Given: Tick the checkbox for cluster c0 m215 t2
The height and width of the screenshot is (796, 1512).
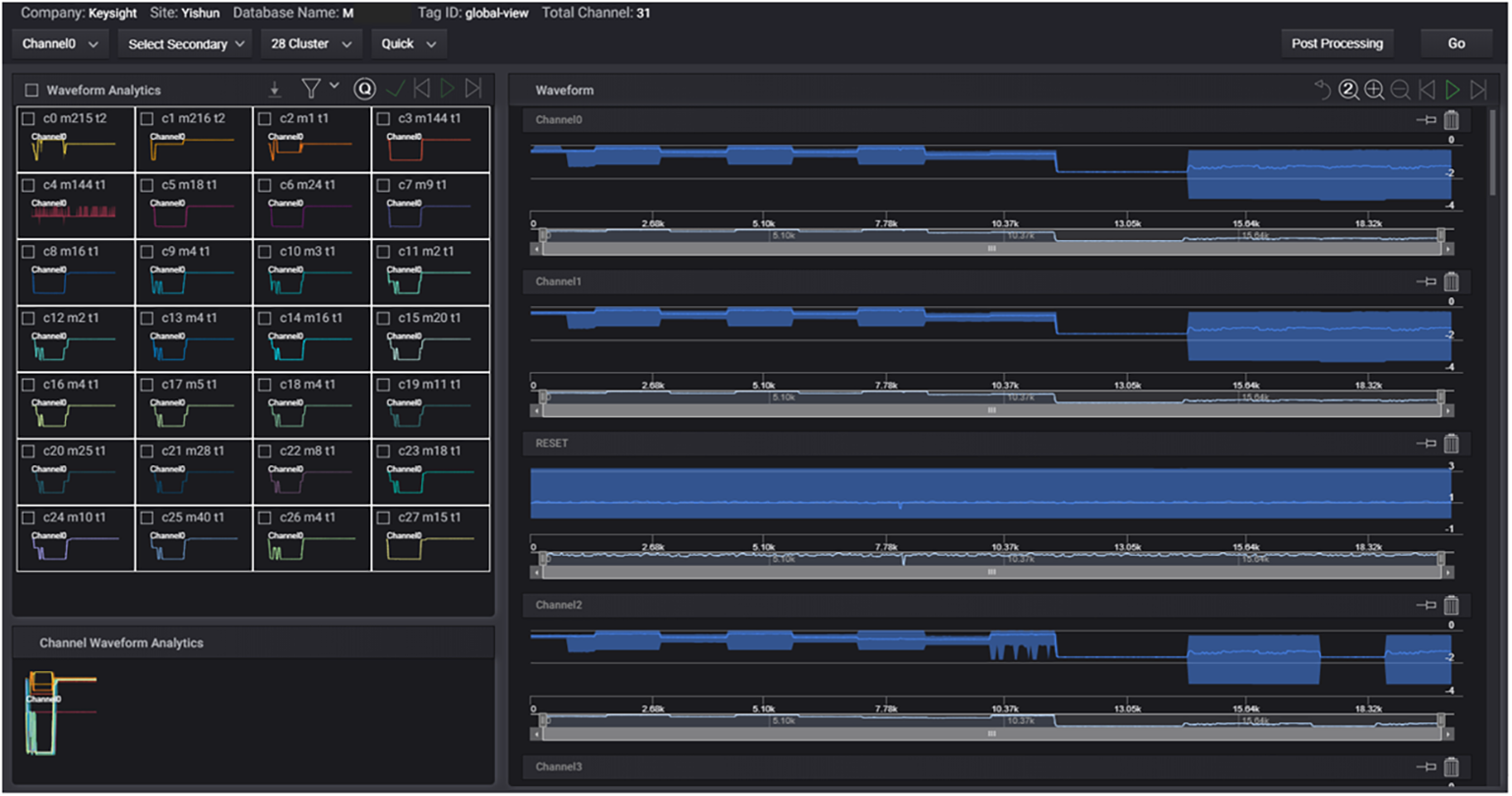Looking at the screenshot, I should [x=28, y=118].
